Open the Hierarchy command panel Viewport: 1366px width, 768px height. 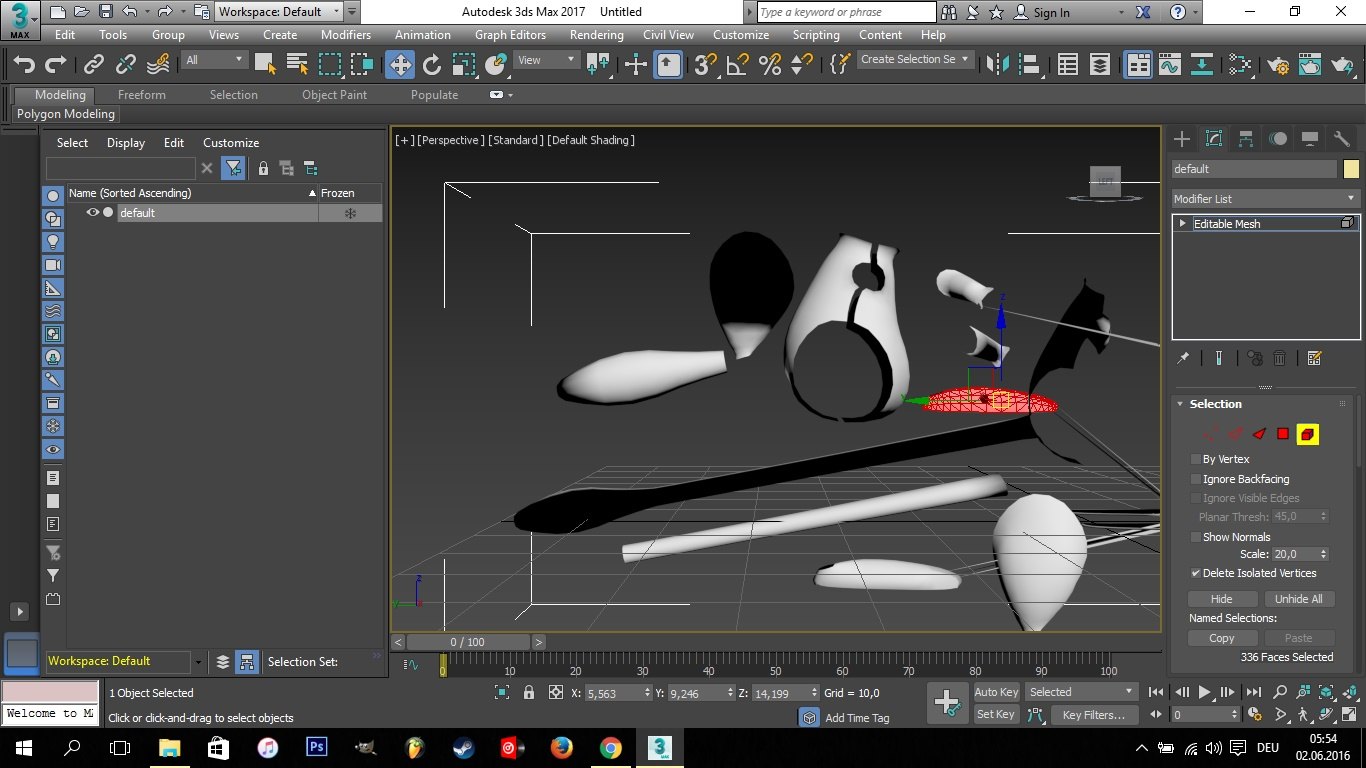(x=1246, y=139)
